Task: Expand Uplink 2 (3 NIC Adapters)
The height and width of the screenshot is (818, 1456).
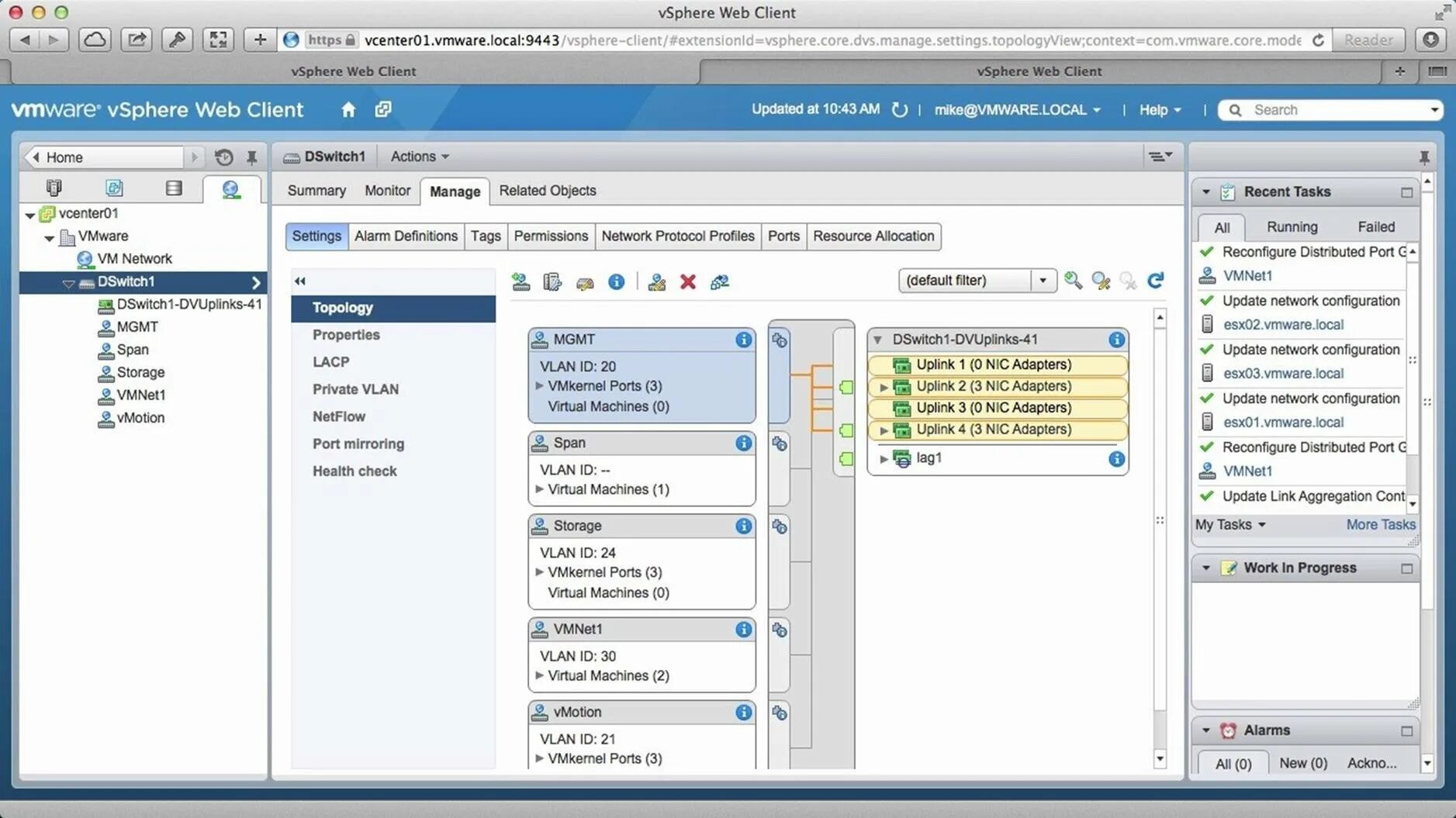Action: (884, 387)
